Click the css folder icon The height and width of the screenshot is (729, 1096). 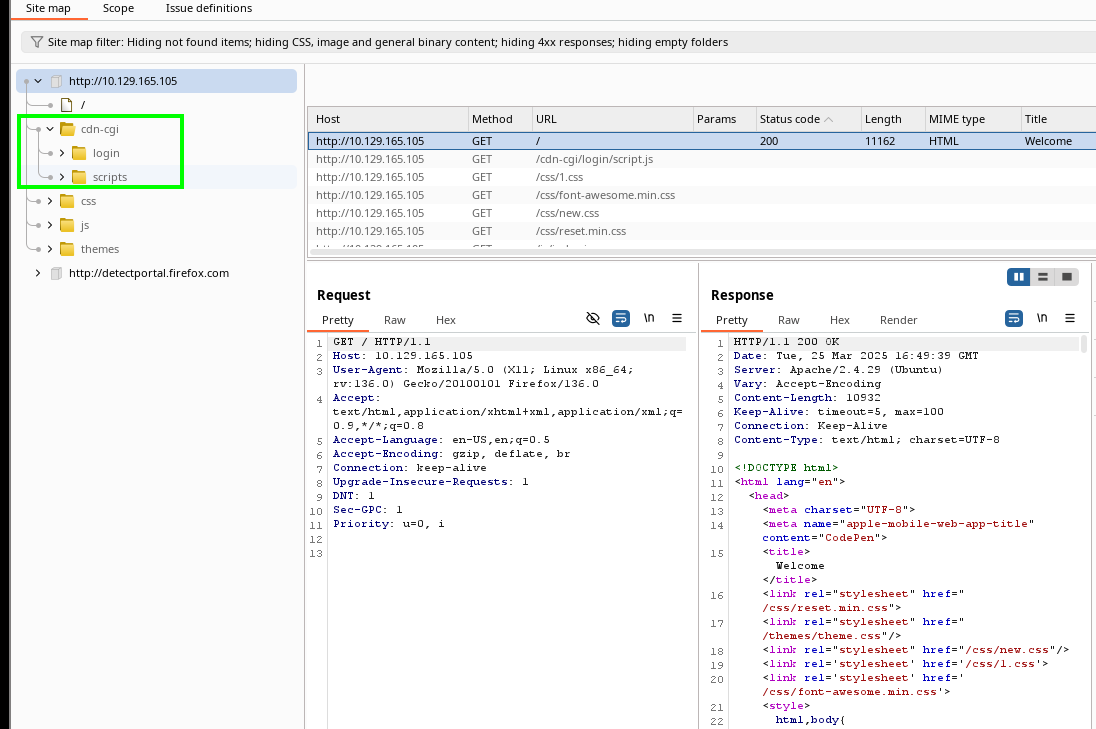pyautogui.click(x=67, y=201)
